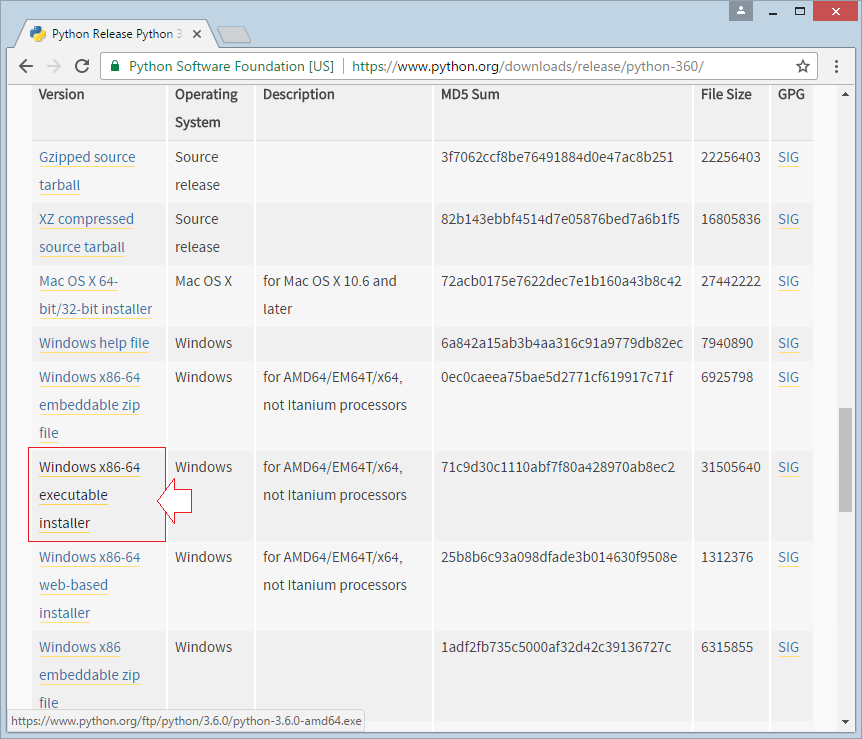The width and height of the screenshot is (862, 739).
Task: Select MD5 sum 71c9d30c1110abf7f80a428970ab8ec2
Action: [558, 467]
